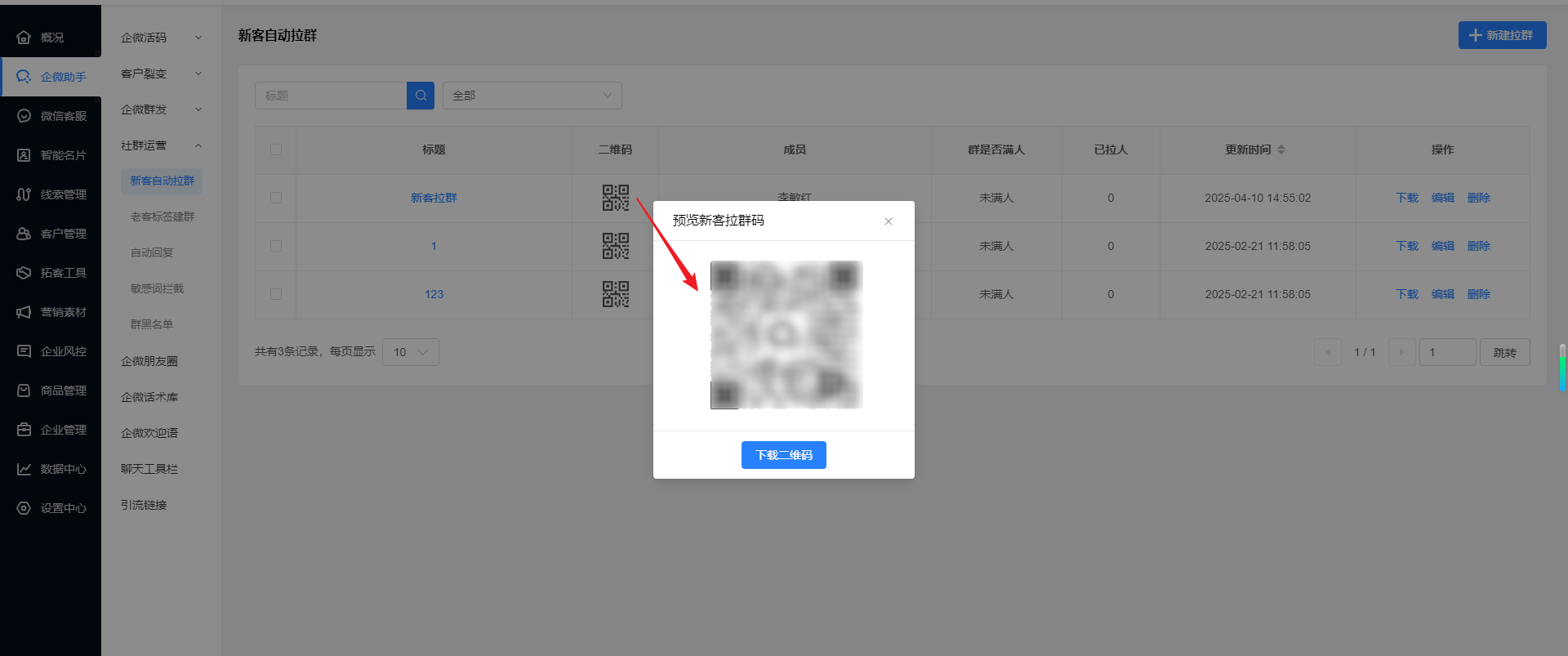Sort by 更新时间 column arrows

coord(1281,149)
